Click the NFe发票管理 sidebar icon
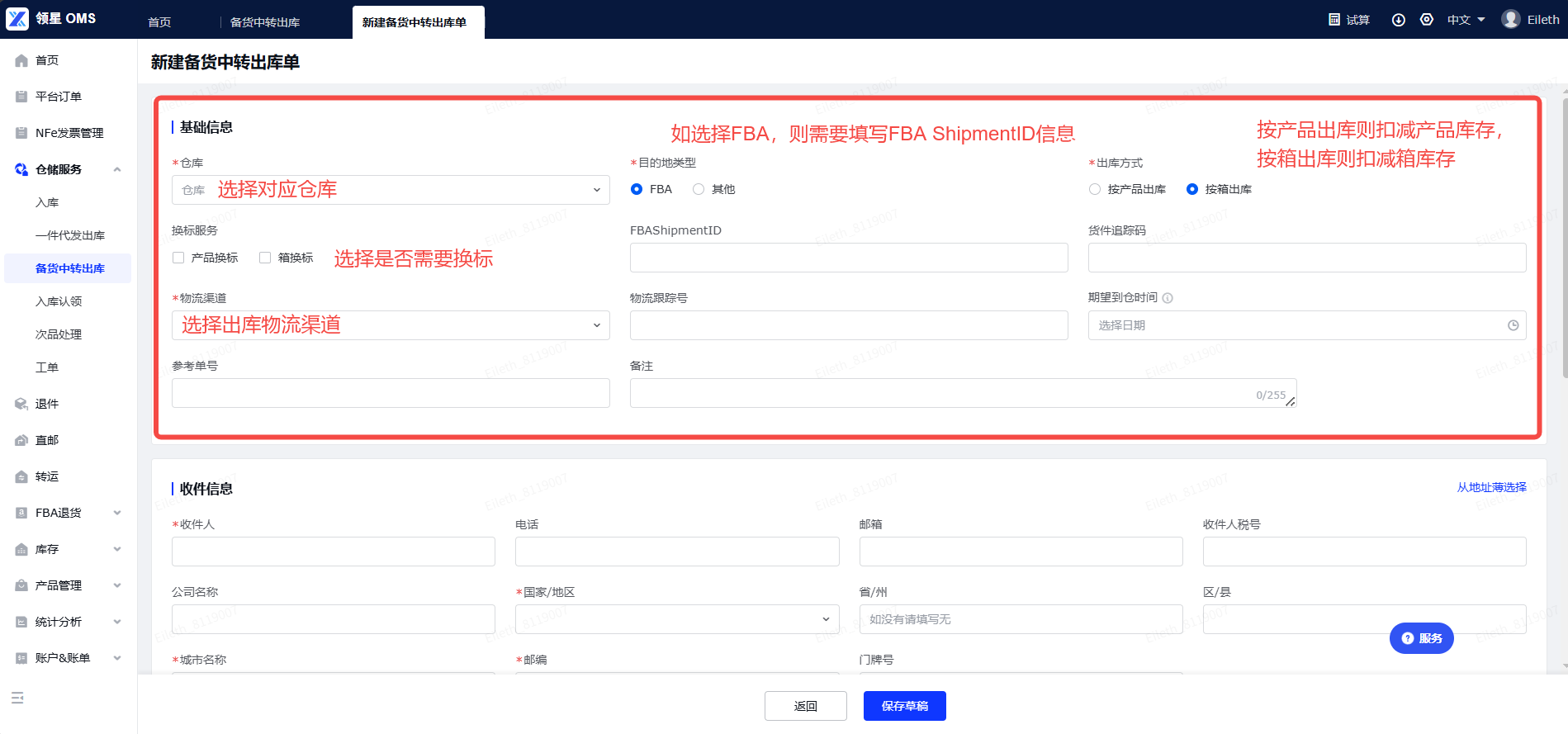The image size is (1568, 734). pyautogui.click(x=21, y=133)
